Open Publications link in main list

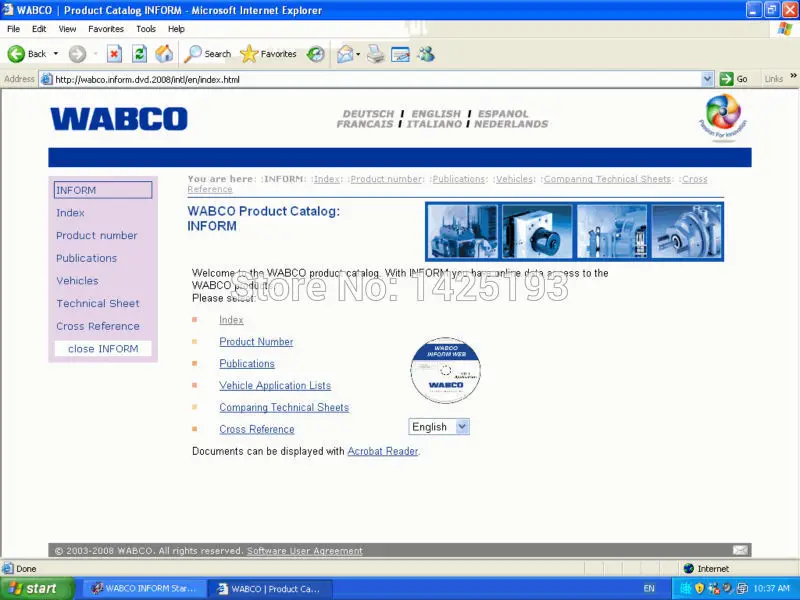[247, 364]
